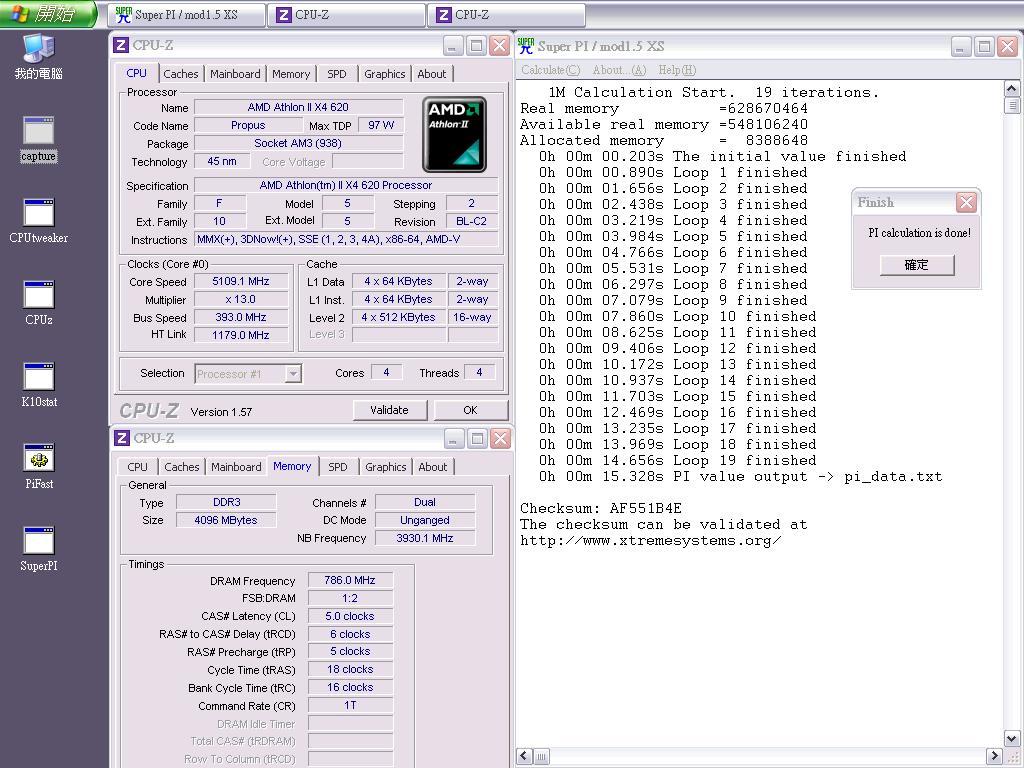
Task: Click the HT Link value 1179.0 MHz
Action: click(x=241, y=335)
